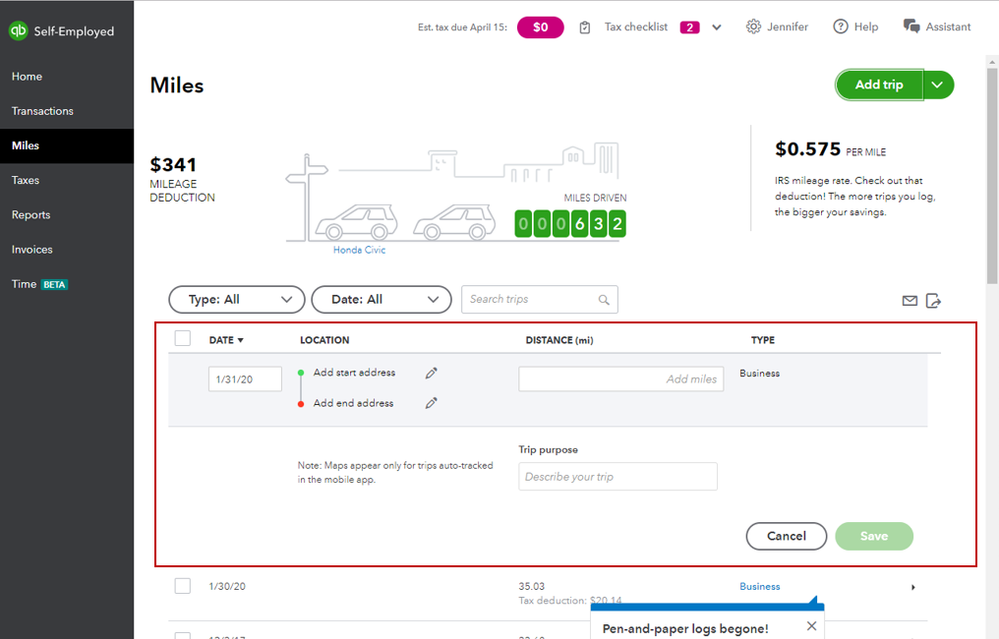This screenshot has width=999, height=639.
Task: Open the Reports sidebar item
Action: (x=31, y=215)
